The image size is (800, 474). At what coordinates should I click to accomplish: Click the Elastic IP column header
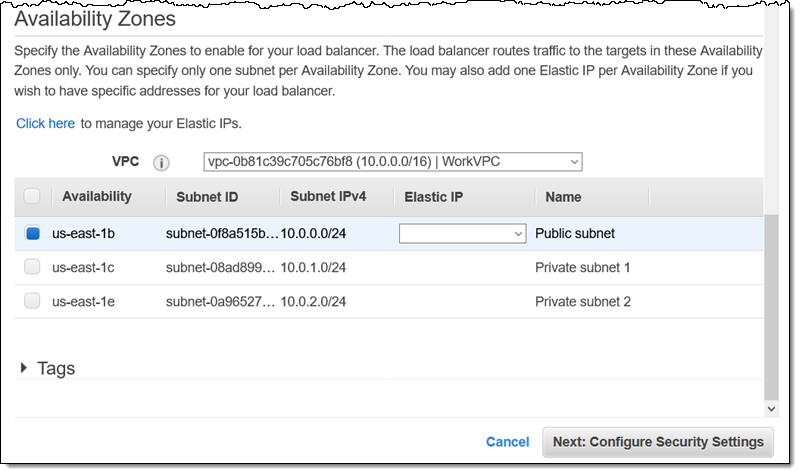coord(433,197)
